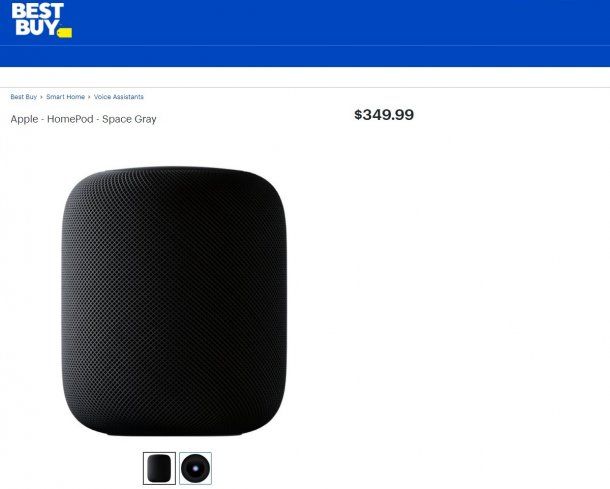Click the word "Apple" in product title

point(24,119)
